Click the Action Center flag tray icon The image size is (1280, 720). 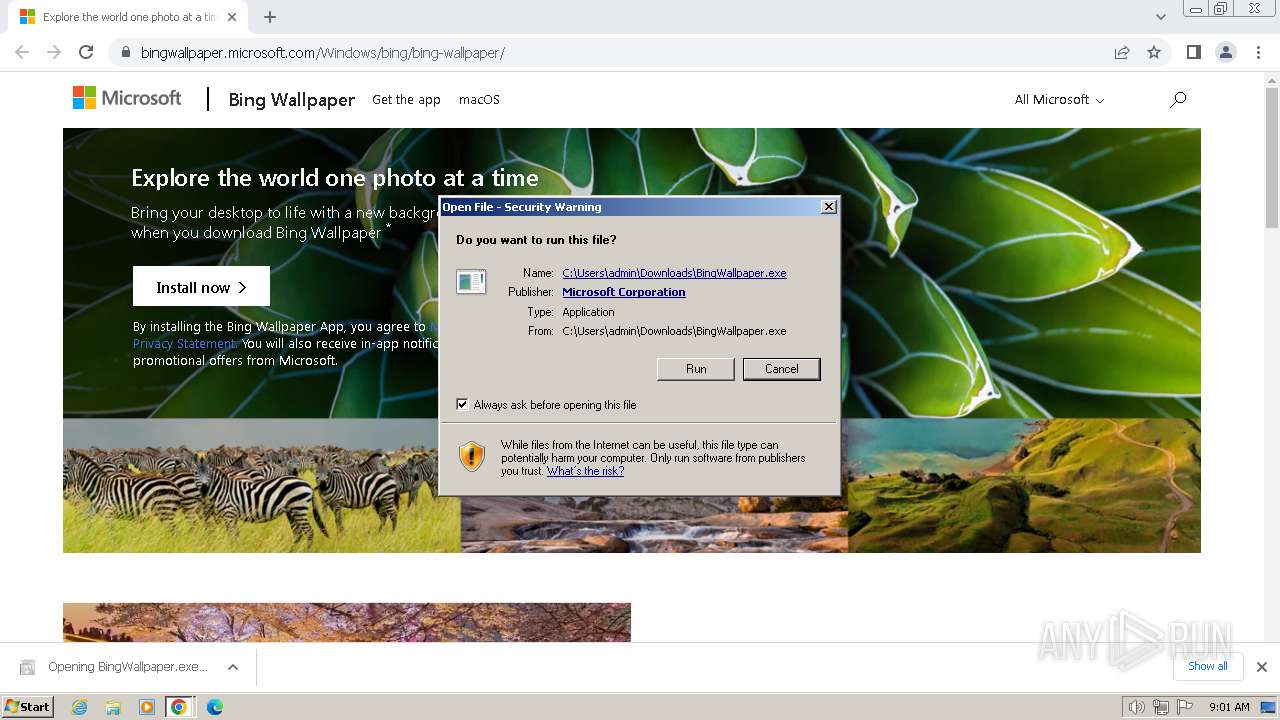tap(1185, 707)
